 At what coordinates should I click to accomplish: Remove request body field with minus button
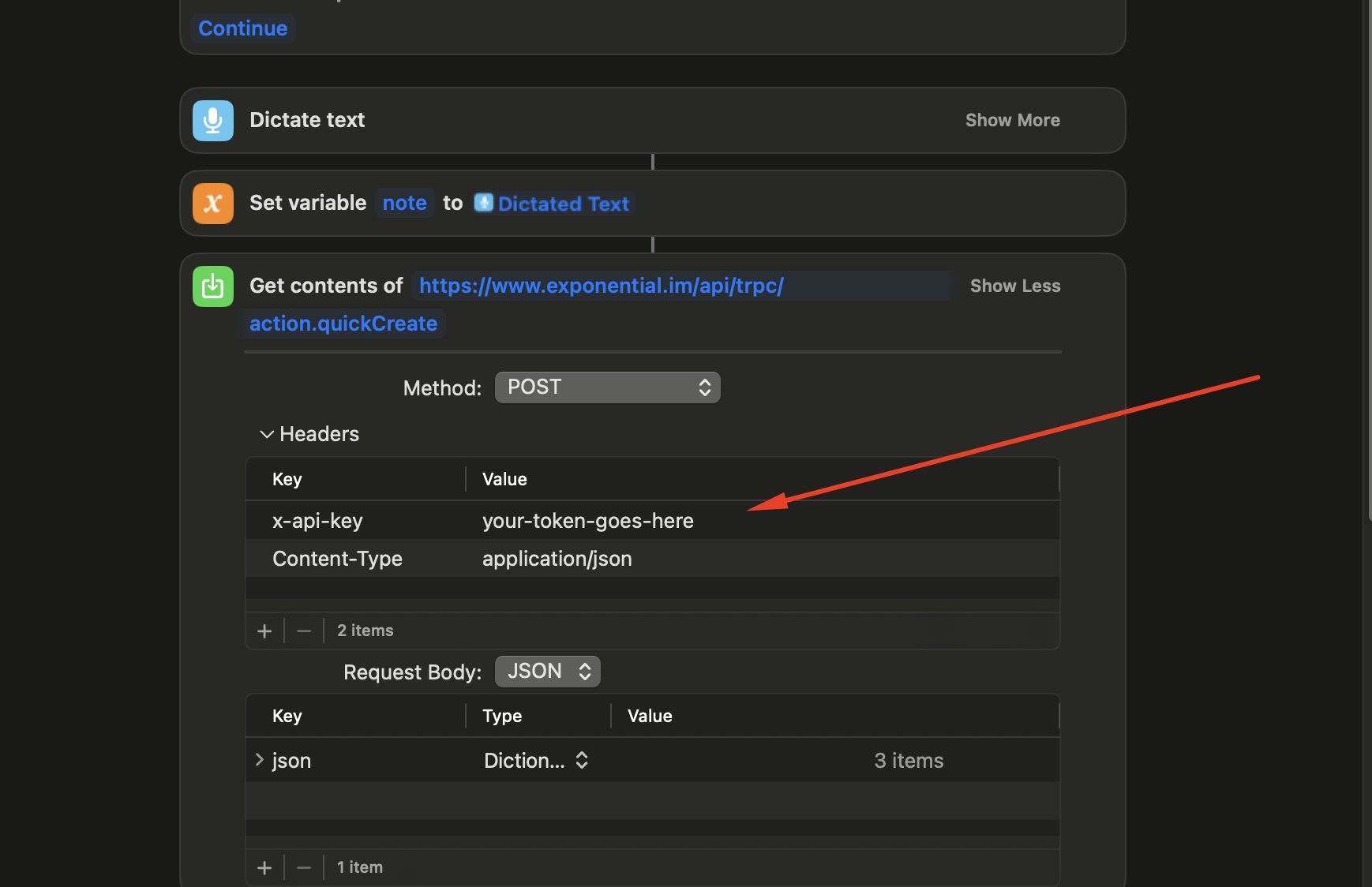[x=304, y=867]
